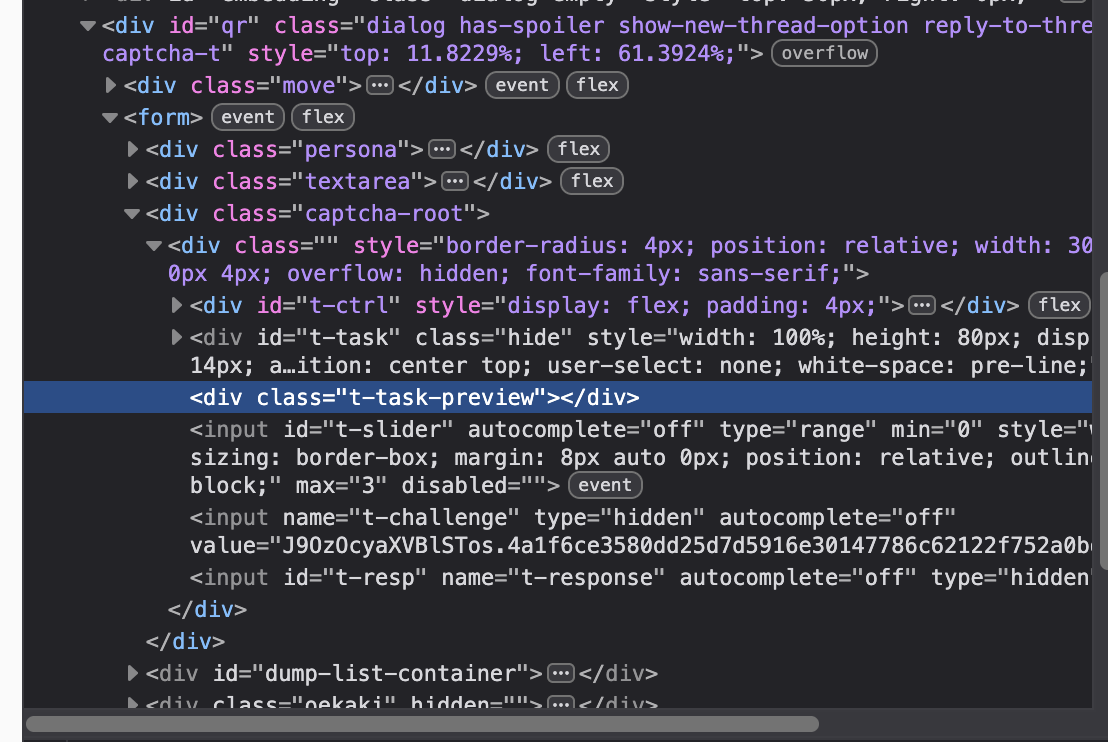Viewport: 1108px width, 742px height.
Task: Collapse the border-radius styled div node
Action: pos(154,246)
